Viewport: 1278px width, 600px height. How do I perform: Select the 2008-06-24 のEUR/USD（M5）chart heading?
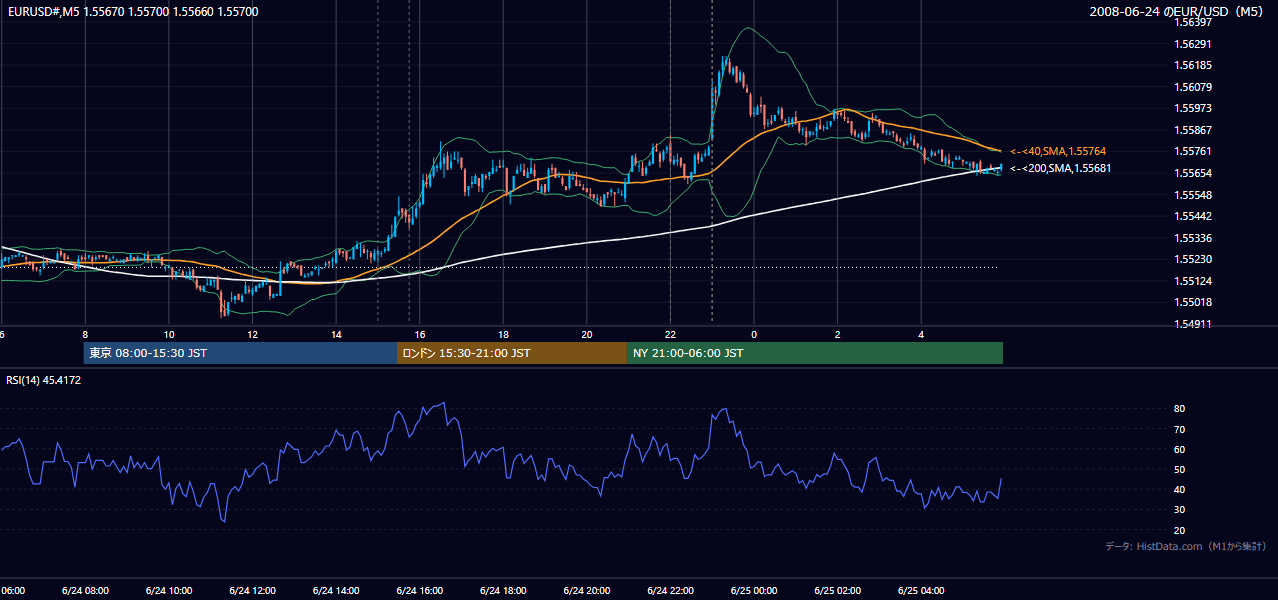click(1176, 11)
